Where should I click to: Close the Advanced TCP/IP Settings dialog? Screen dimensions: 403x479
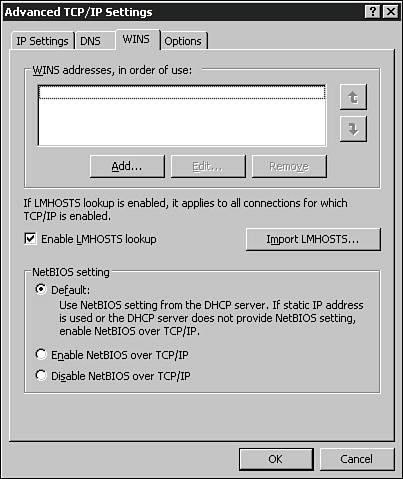[x=391, y=12]
